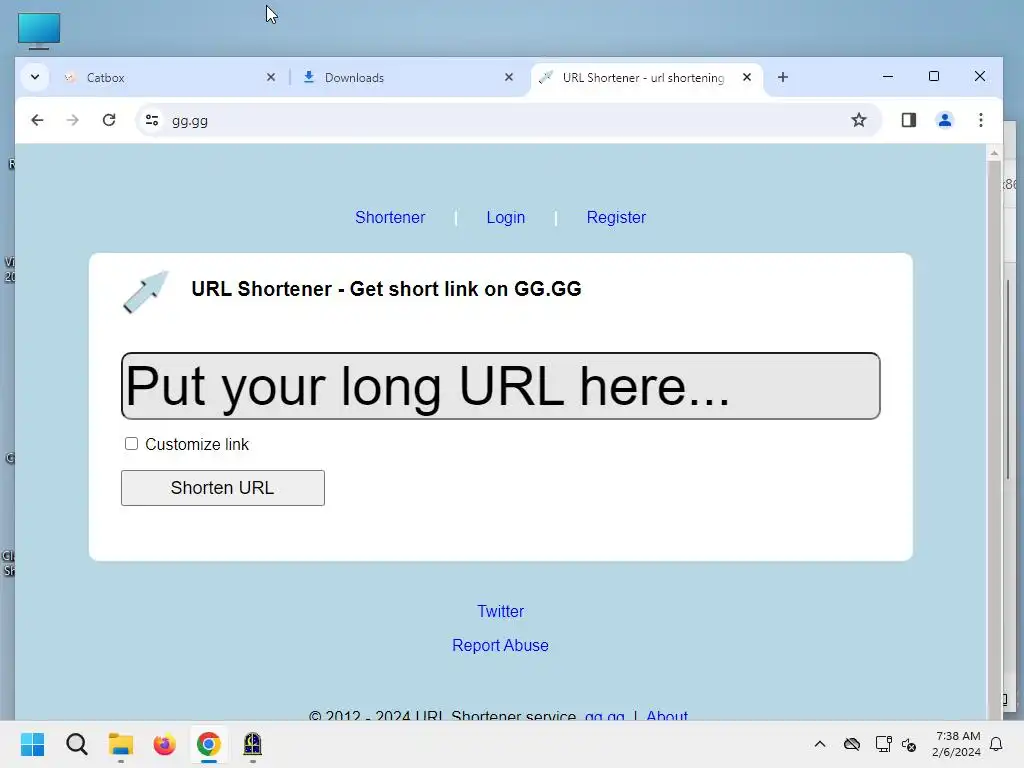The width and height of the screenshot is (1024, 768).
Task: Open a new browser tab
Action: (x=782, y=78)
